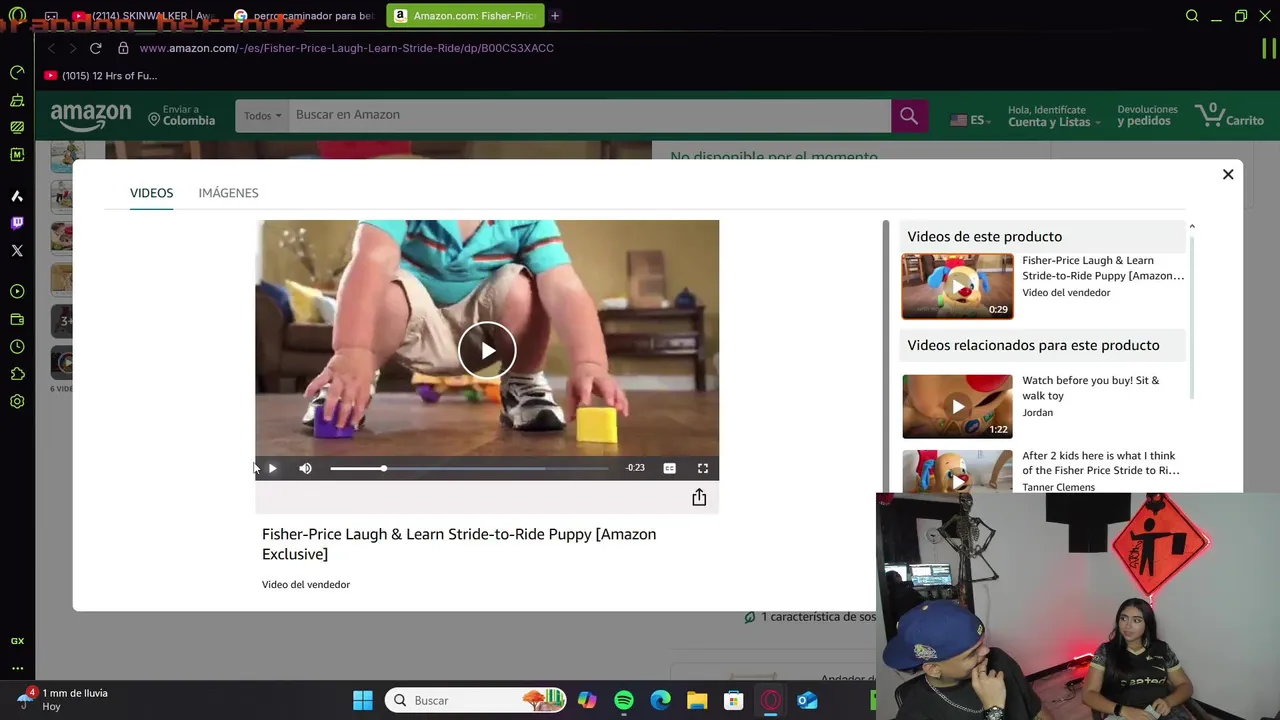Click the 'Buscar en Amazon' search field

point(589,115)
